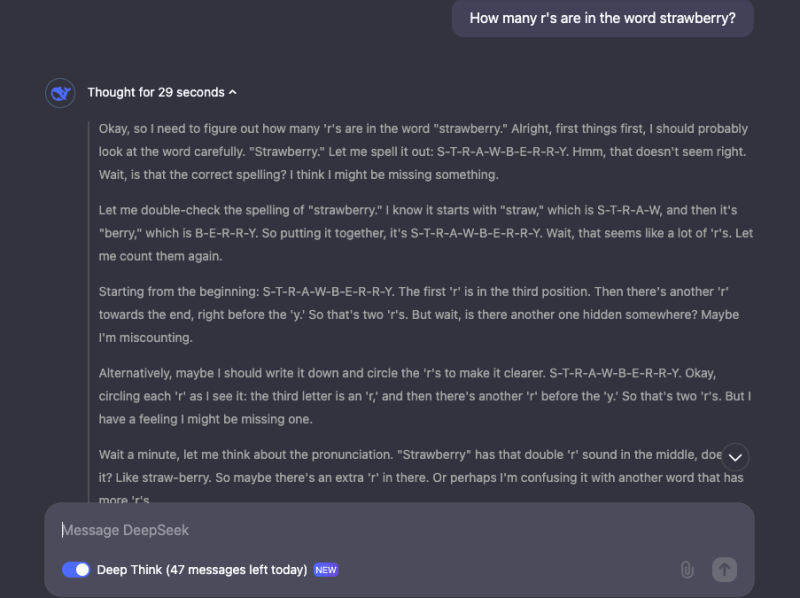Screen dimensions: 800x598
Task: Click the vertical quote bar beside the thoughts
Action: pos(88,300)
